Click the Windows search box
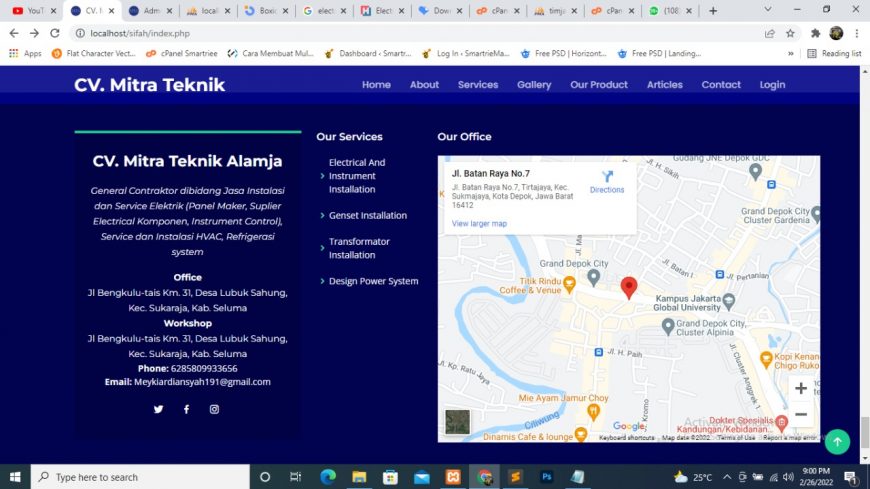This screenshot has height=489, width=870. pos(140,477)
